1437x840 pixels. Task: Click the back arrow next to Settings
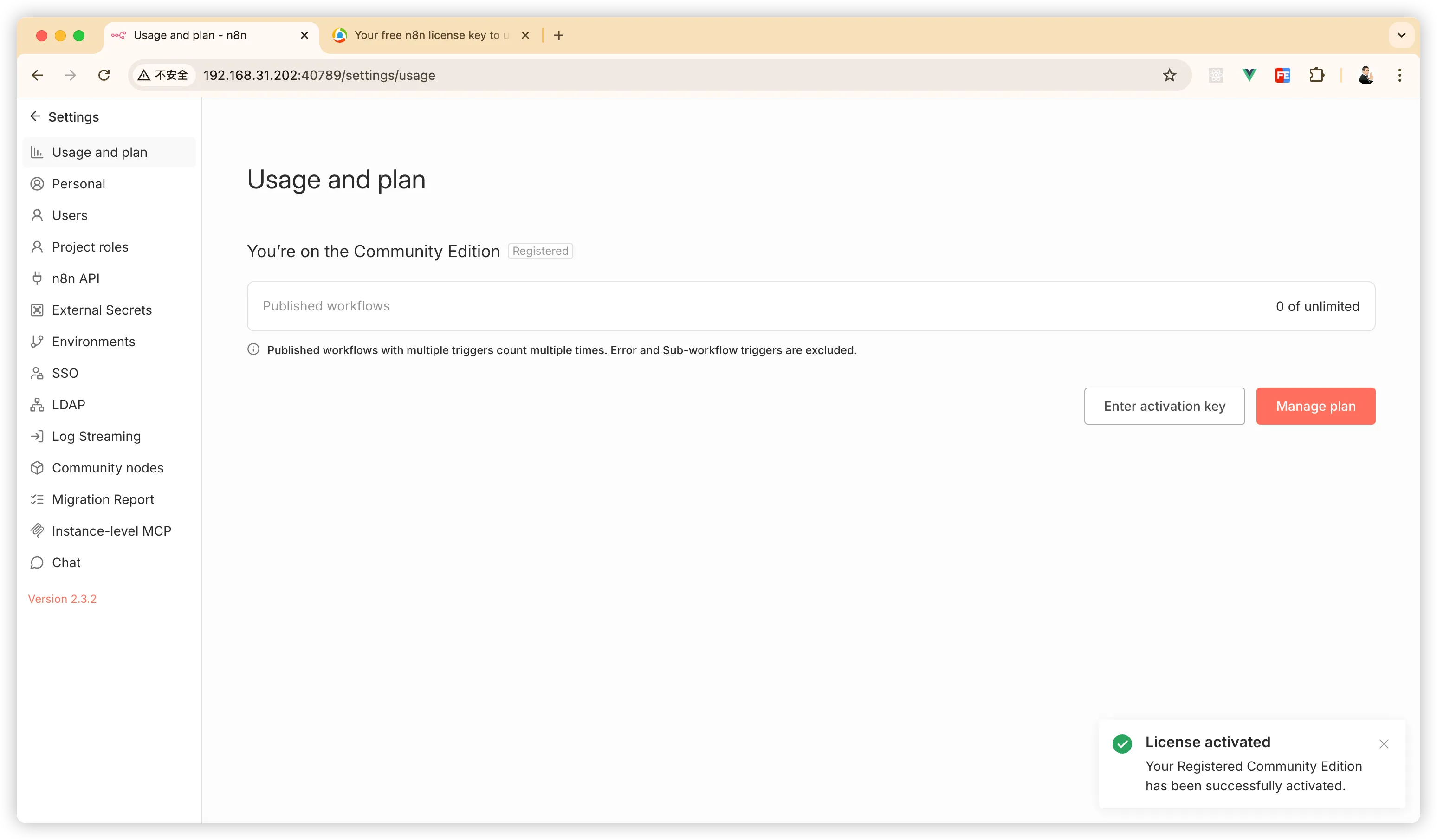coord(35,116)
